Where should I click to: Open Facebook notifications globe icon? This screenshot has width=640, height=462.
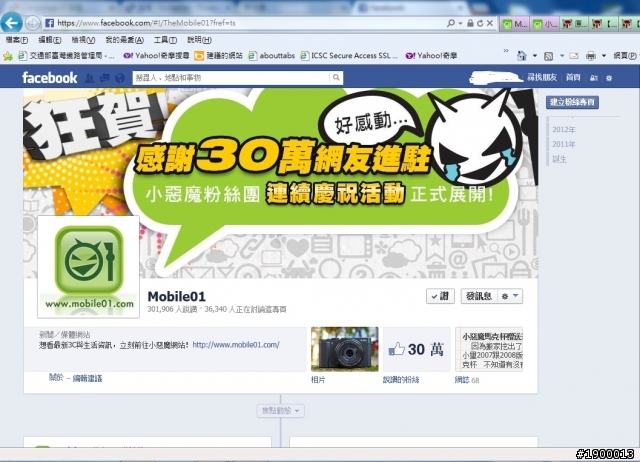pyautogui.click(x=120, y=78)
